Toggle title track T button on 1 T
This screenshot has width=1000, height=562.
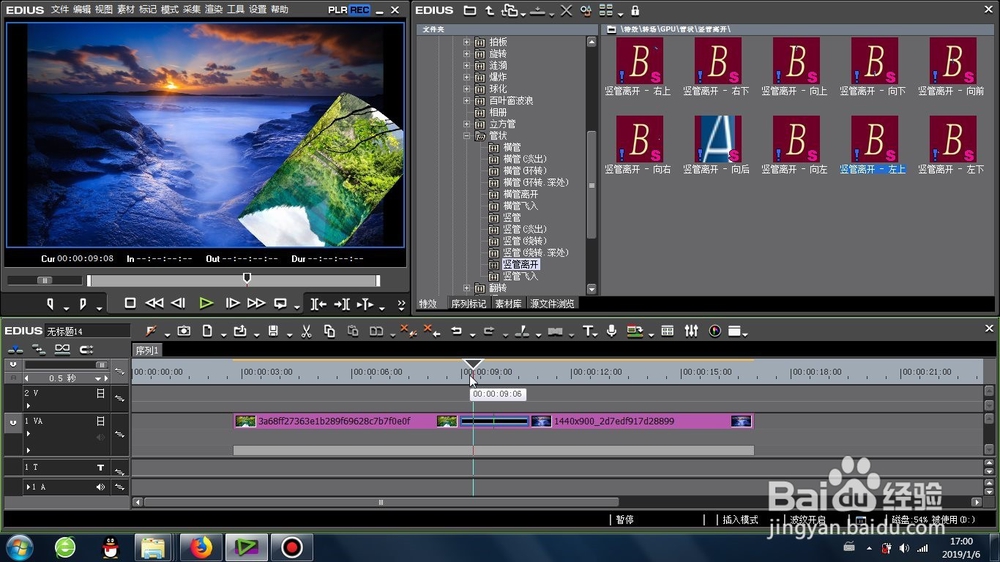[x=100, y=468]
